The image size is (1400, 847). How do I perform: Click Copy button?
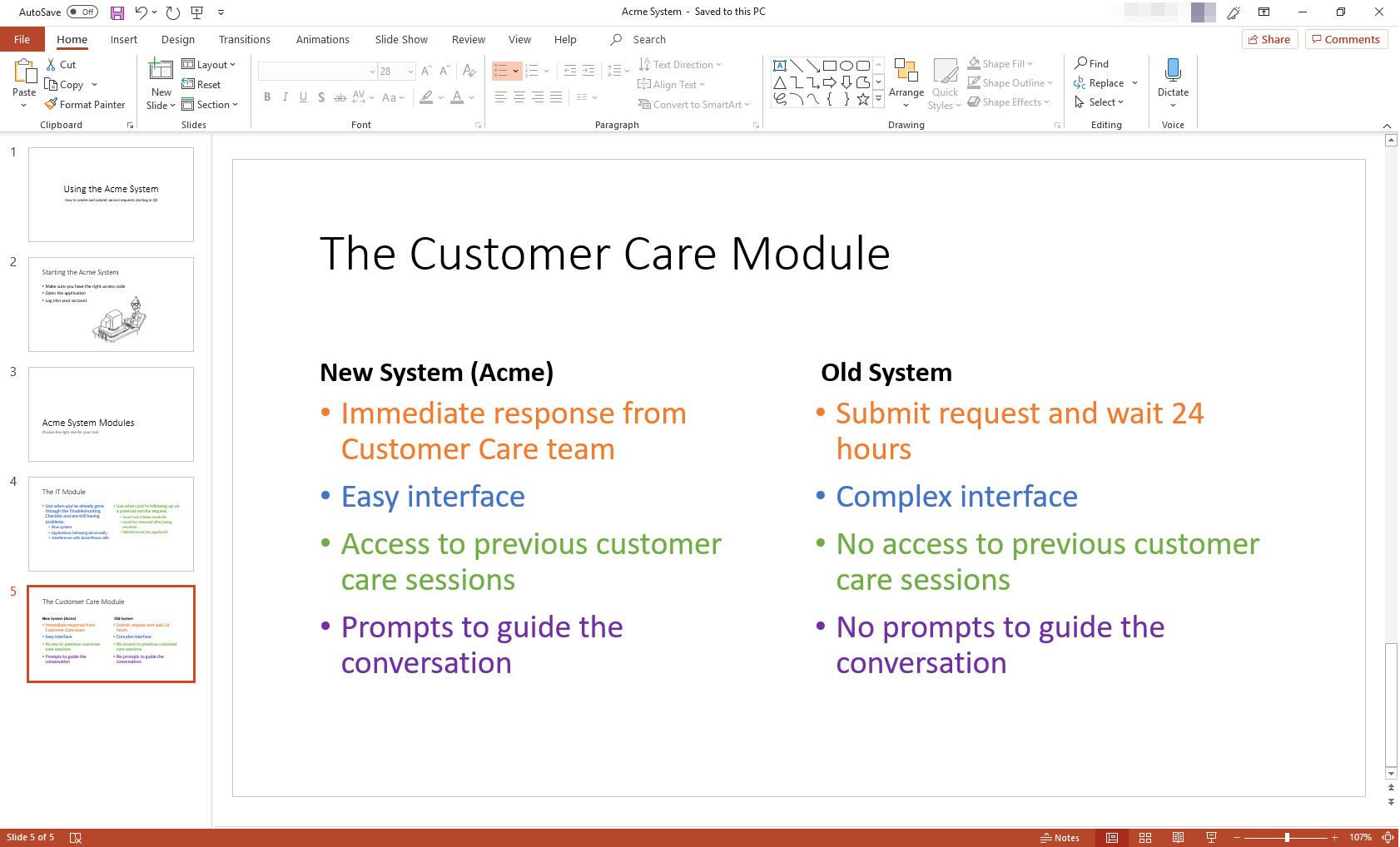tap(65, 84)
